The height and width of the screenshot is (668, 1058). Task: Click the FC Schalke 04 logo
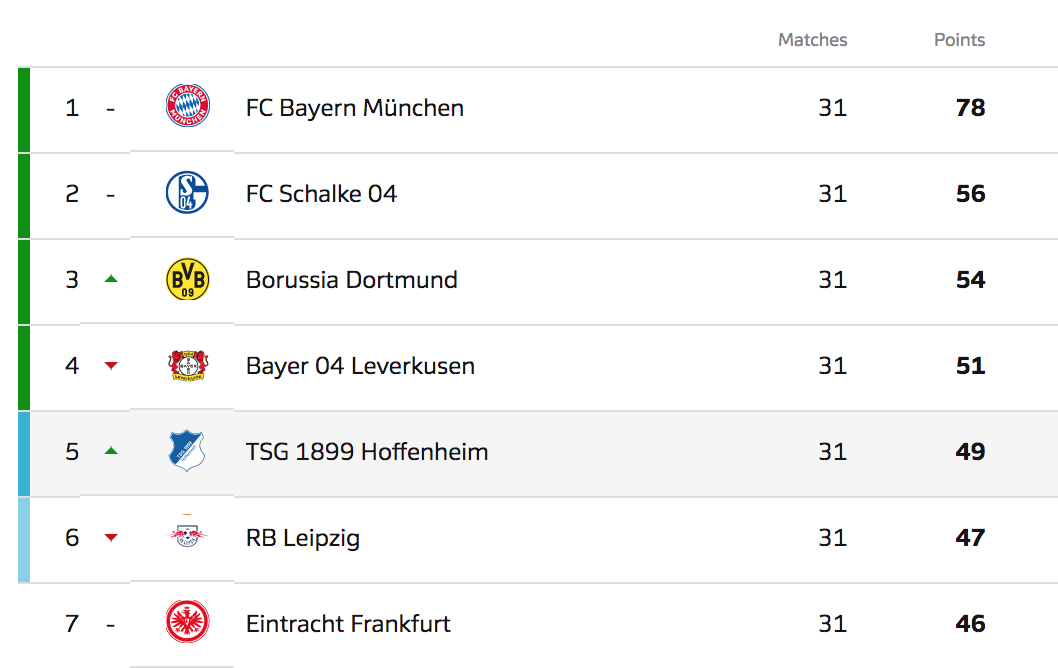187,193
